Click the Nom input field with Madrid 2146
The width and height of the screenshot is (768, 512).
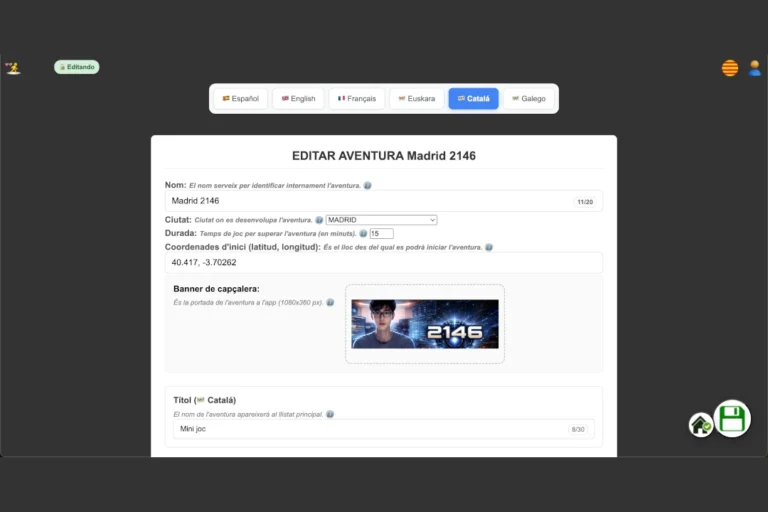tap(384, 201)
